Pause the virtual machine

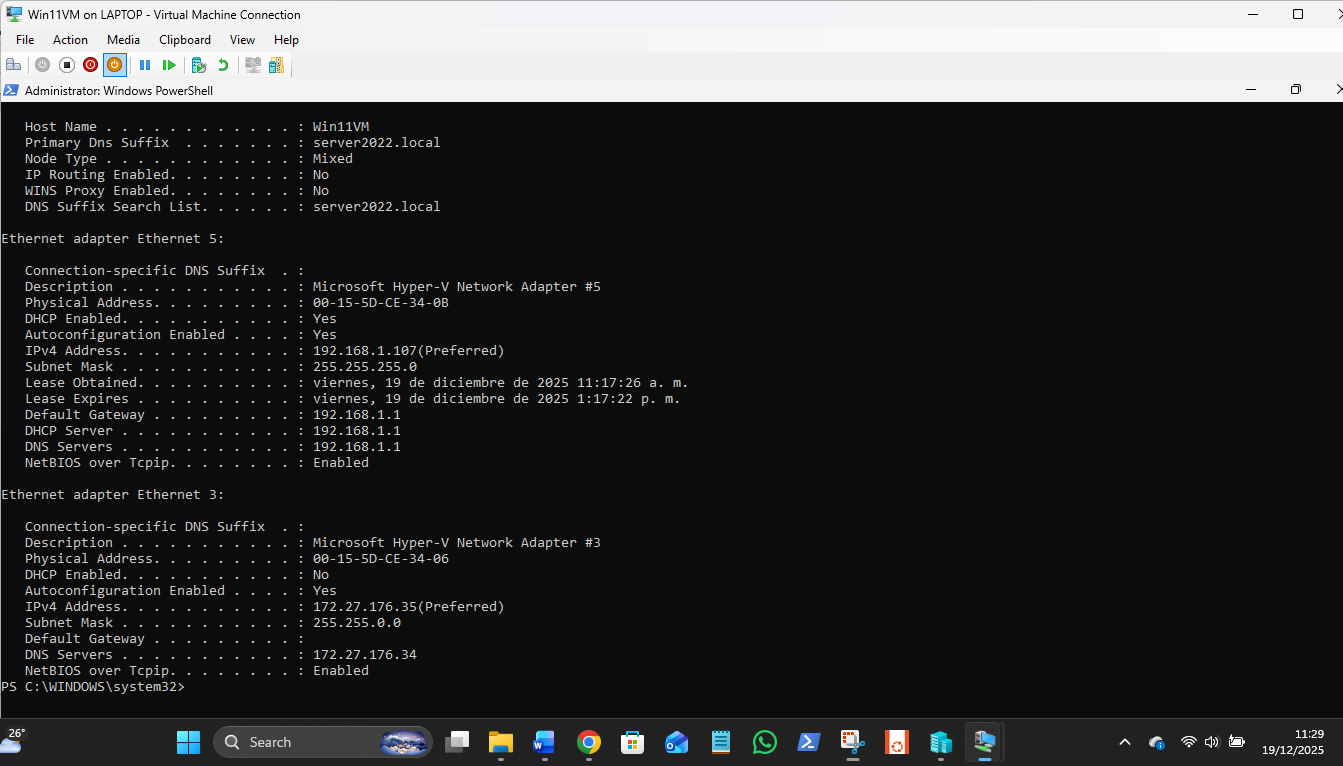145,65
